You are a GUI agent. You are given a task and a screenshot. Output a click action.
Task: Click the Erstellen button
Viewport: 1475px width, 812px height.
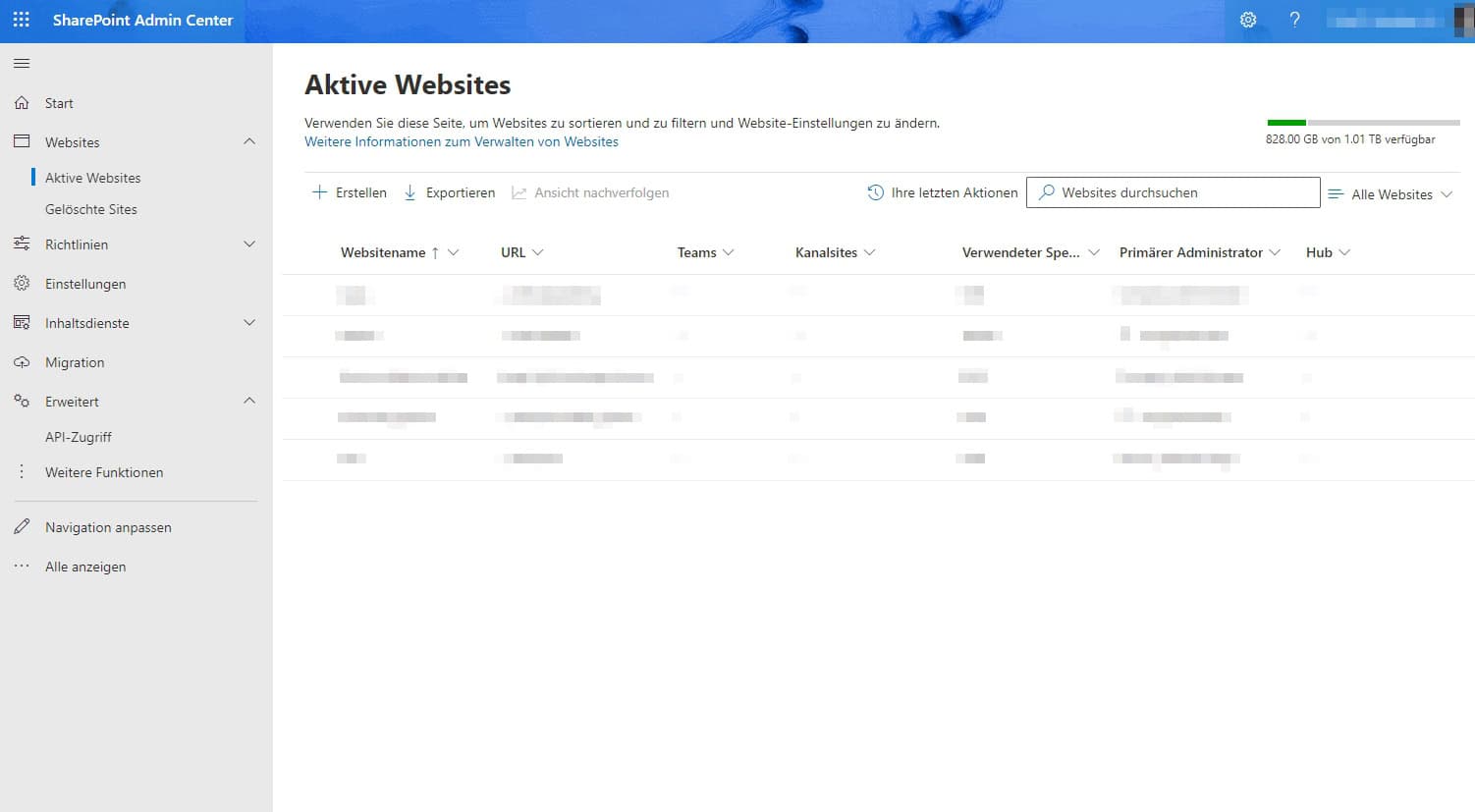pos(349,192)
